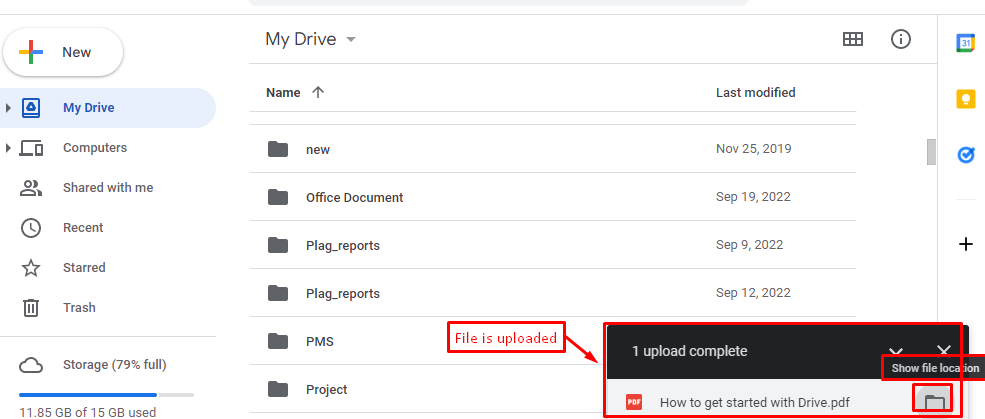Screen dimensions: 985x419
Task: Select the Office Document folder
Action: 553,197
